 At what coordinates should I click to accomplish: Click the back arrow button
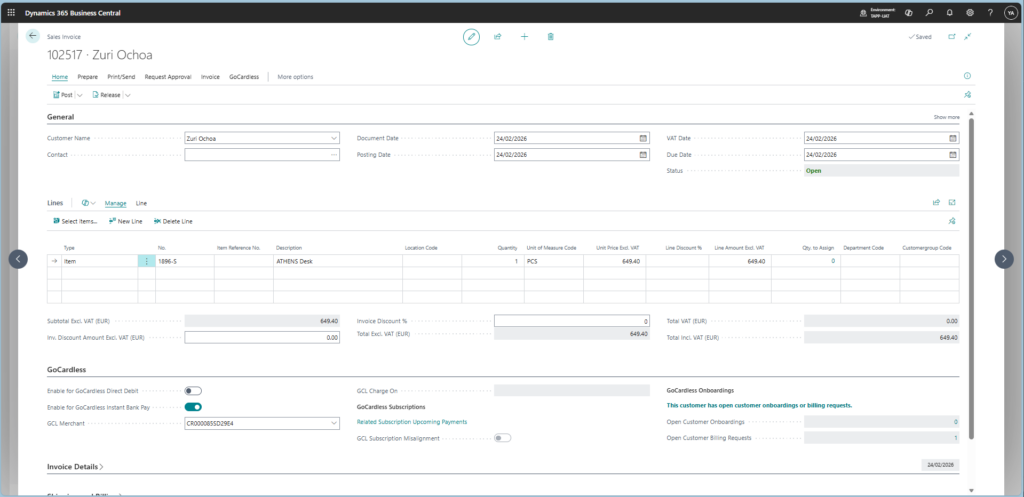pos(32,36)
